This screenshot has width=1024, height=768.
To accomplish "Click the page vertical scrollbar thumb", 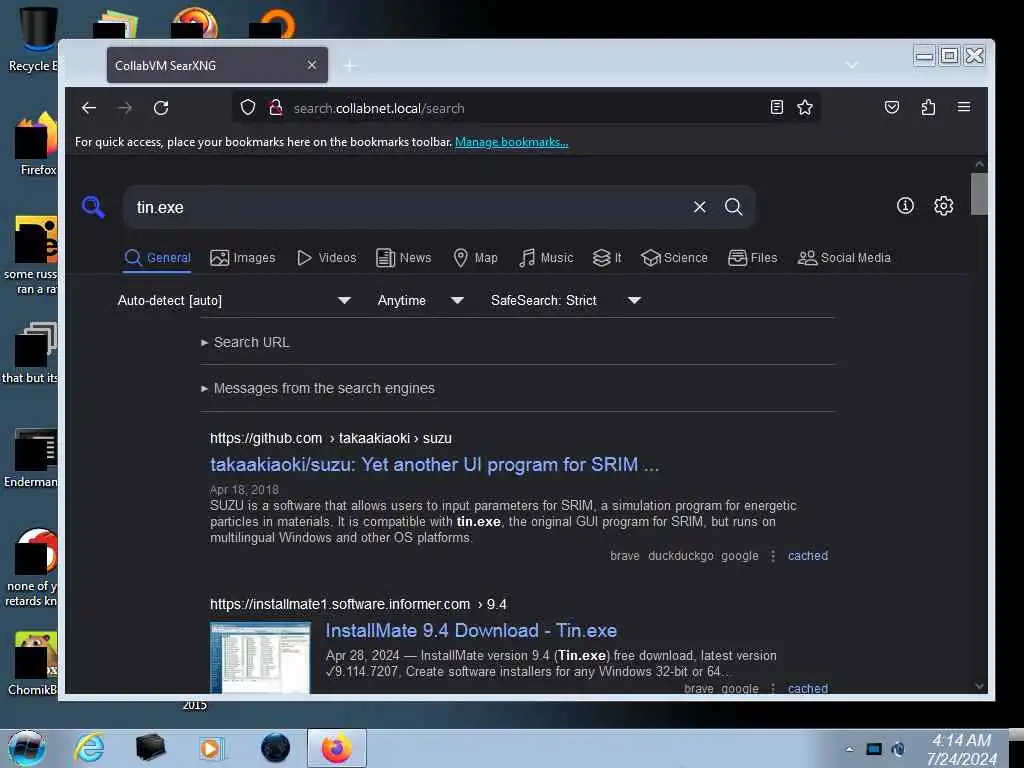I will pyautogui.click(x=978, y=193).
